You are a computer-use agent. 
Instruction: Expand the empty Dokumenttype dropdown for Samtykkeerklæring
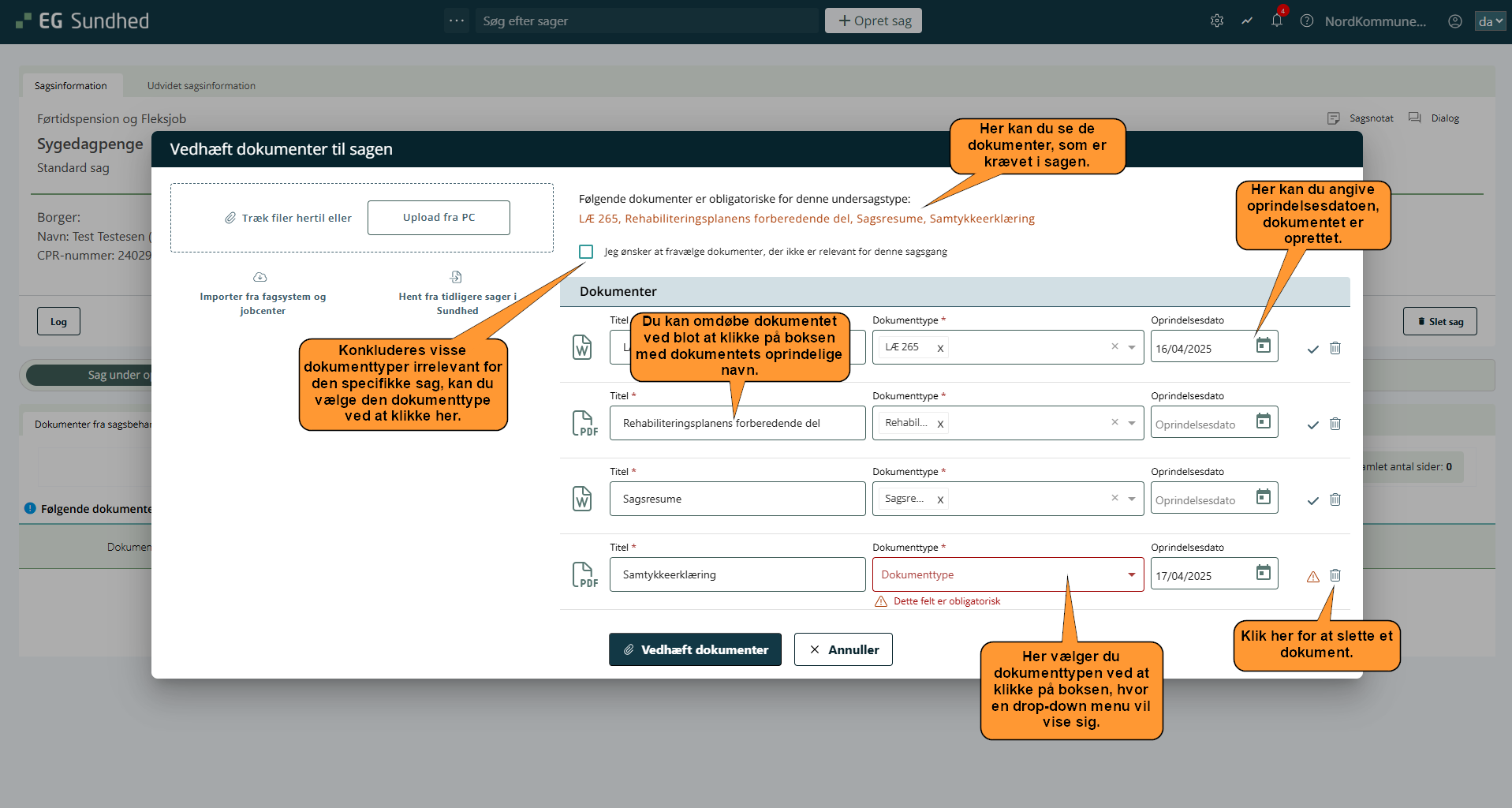click(1131, 574)
